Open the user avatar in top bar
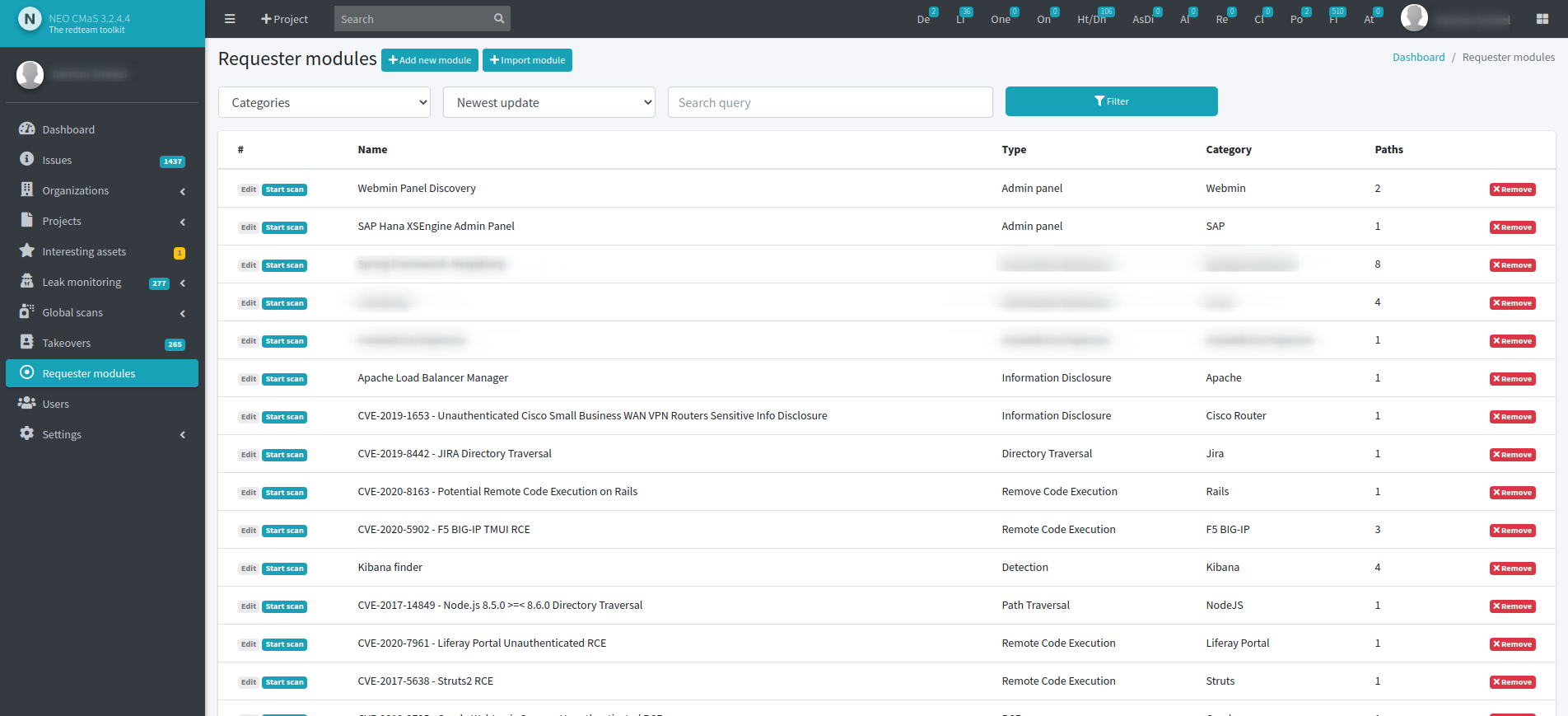Image resolution: width=1568 pixels, height=716 pixels. (1414, 17)
